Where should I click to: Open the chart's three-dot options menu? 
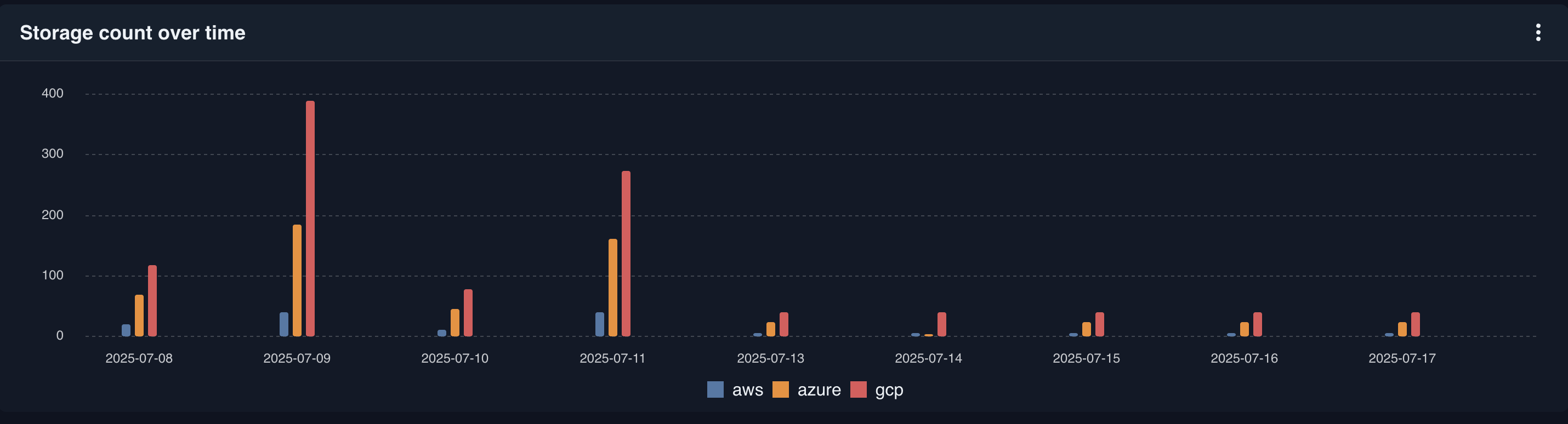[1537, 33]
